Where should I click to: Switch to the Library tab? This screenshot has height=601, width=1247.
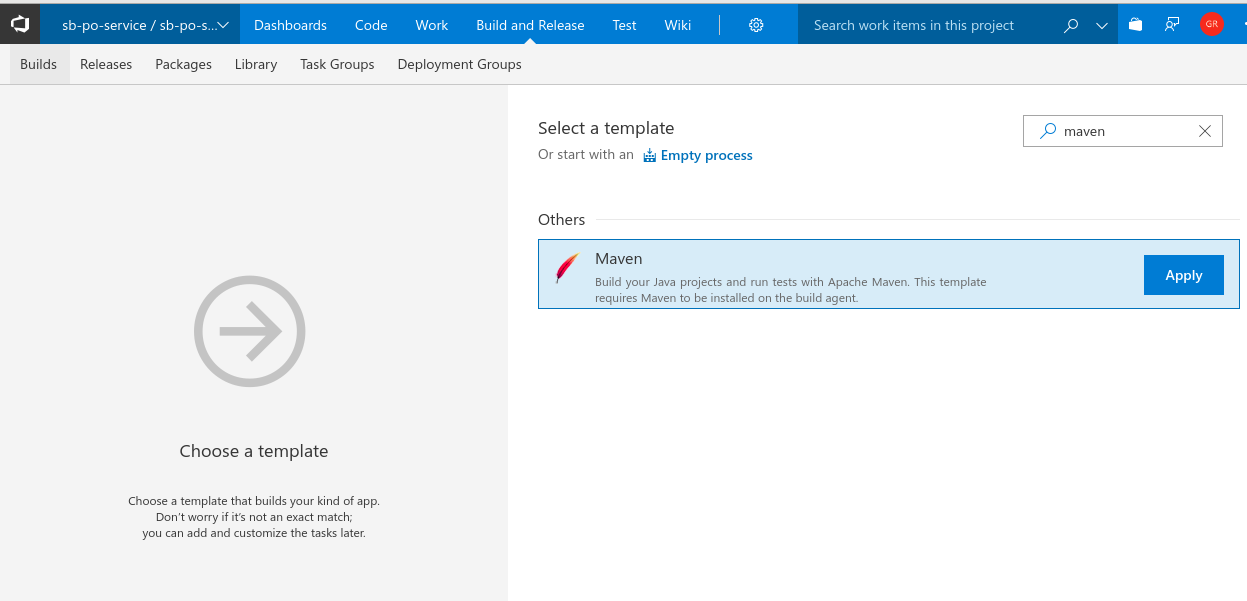tap(256, 64)
